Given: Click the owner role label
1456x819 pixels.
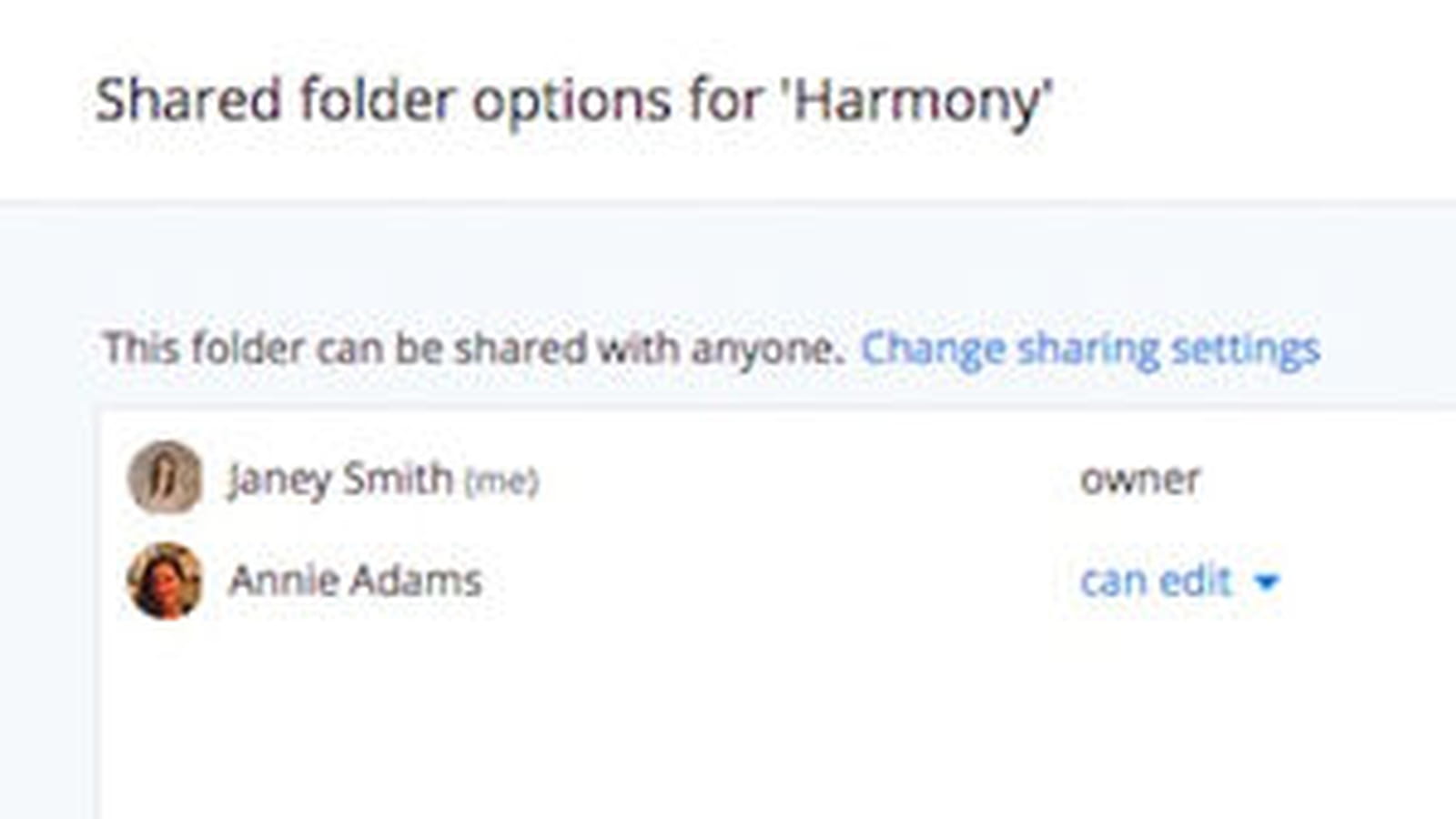Looking at the screenshot, I should pos(1140,479).
